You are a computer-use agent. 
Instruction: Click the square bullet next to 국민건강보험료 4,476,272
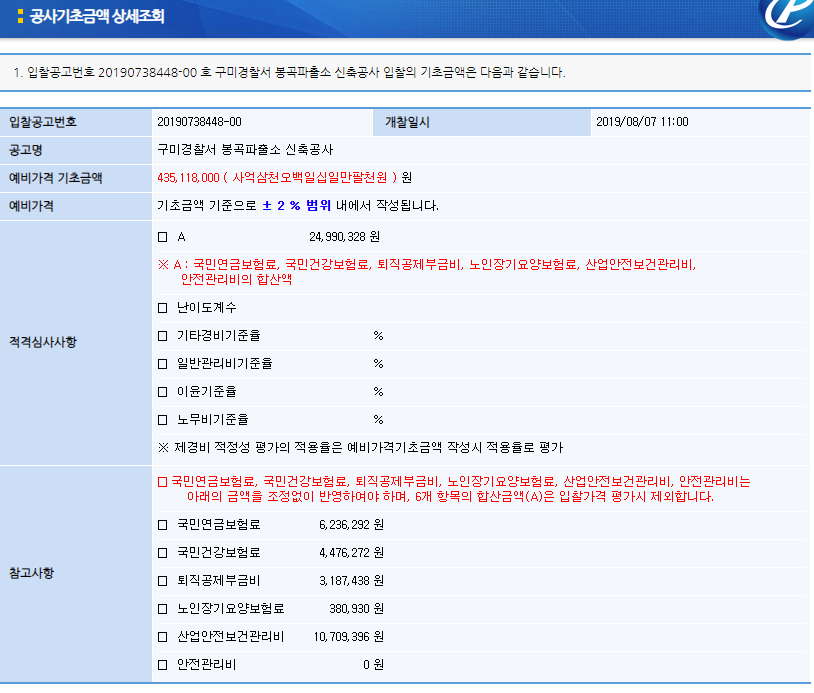click(x=162, y=553)
